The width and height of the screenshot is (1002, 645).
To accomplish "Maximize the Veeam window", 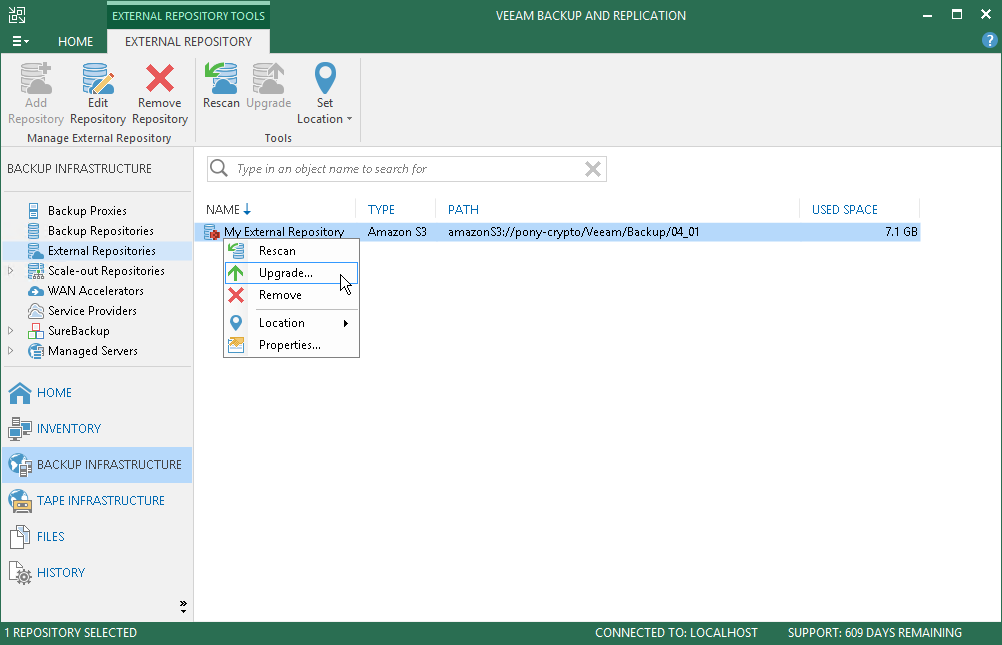I will (957, 15).
